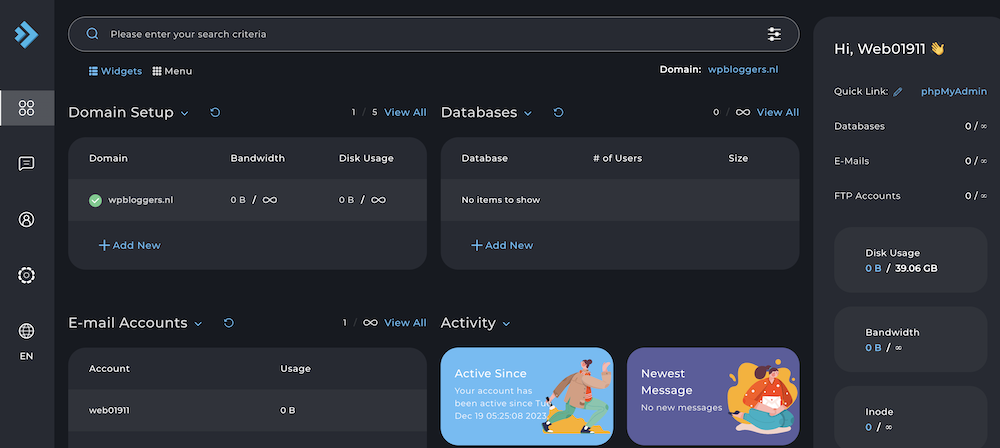The image size is (1000, 448).
Task: Refresh the Databases widget
Action: coord(558,113)
